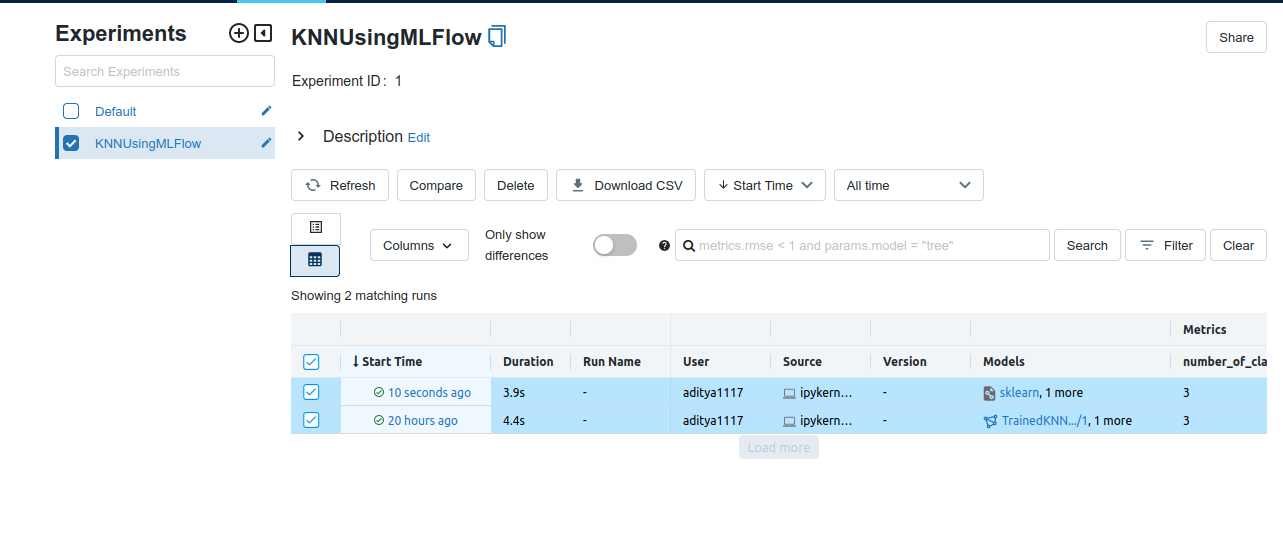Viewport: 1283px width, 537px height.
Task: Open the All time range dropdown
Action: (908, 185)
